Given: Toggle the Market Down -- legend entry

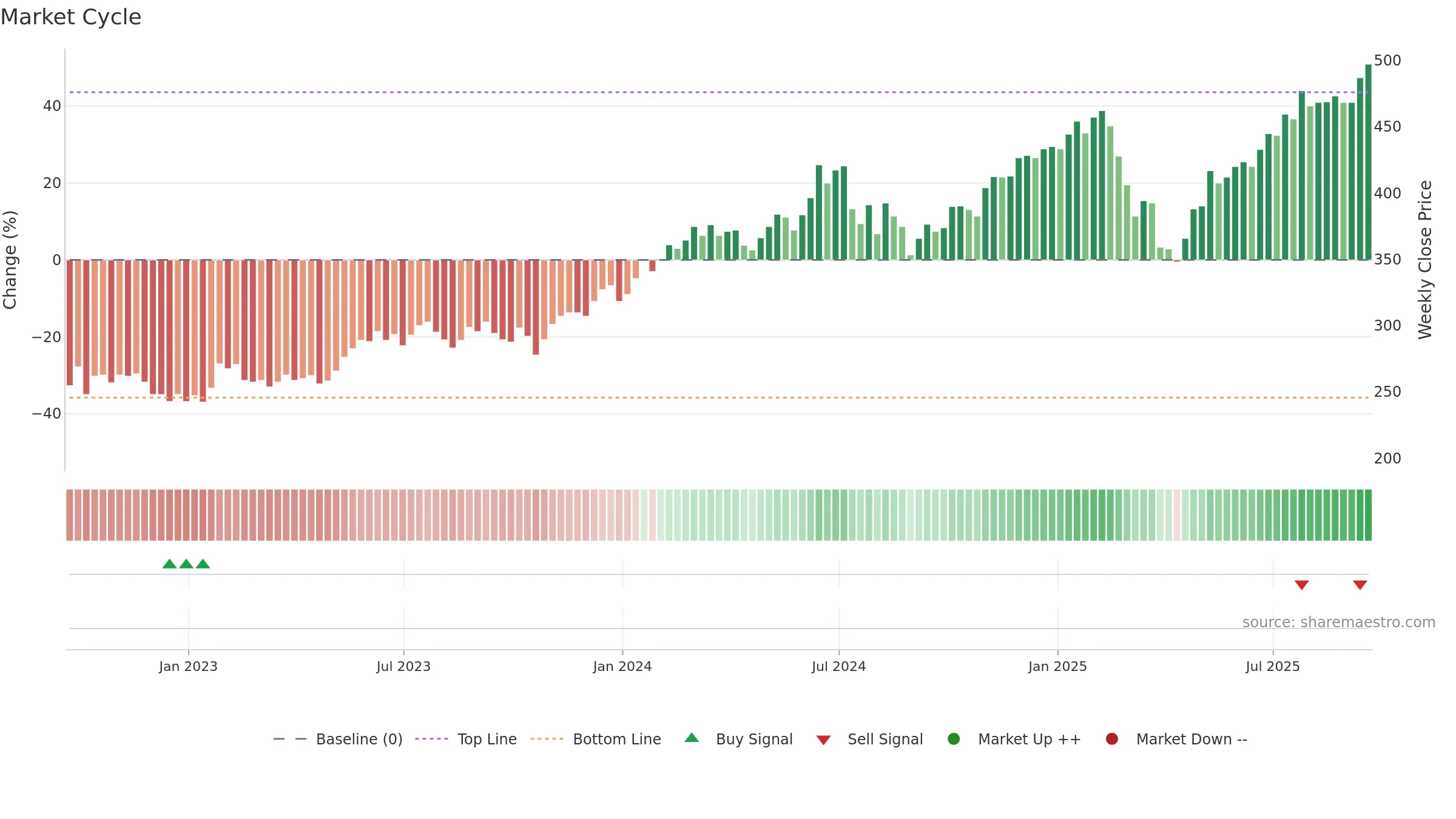Looking at the screenshot, I should 1176,739.
